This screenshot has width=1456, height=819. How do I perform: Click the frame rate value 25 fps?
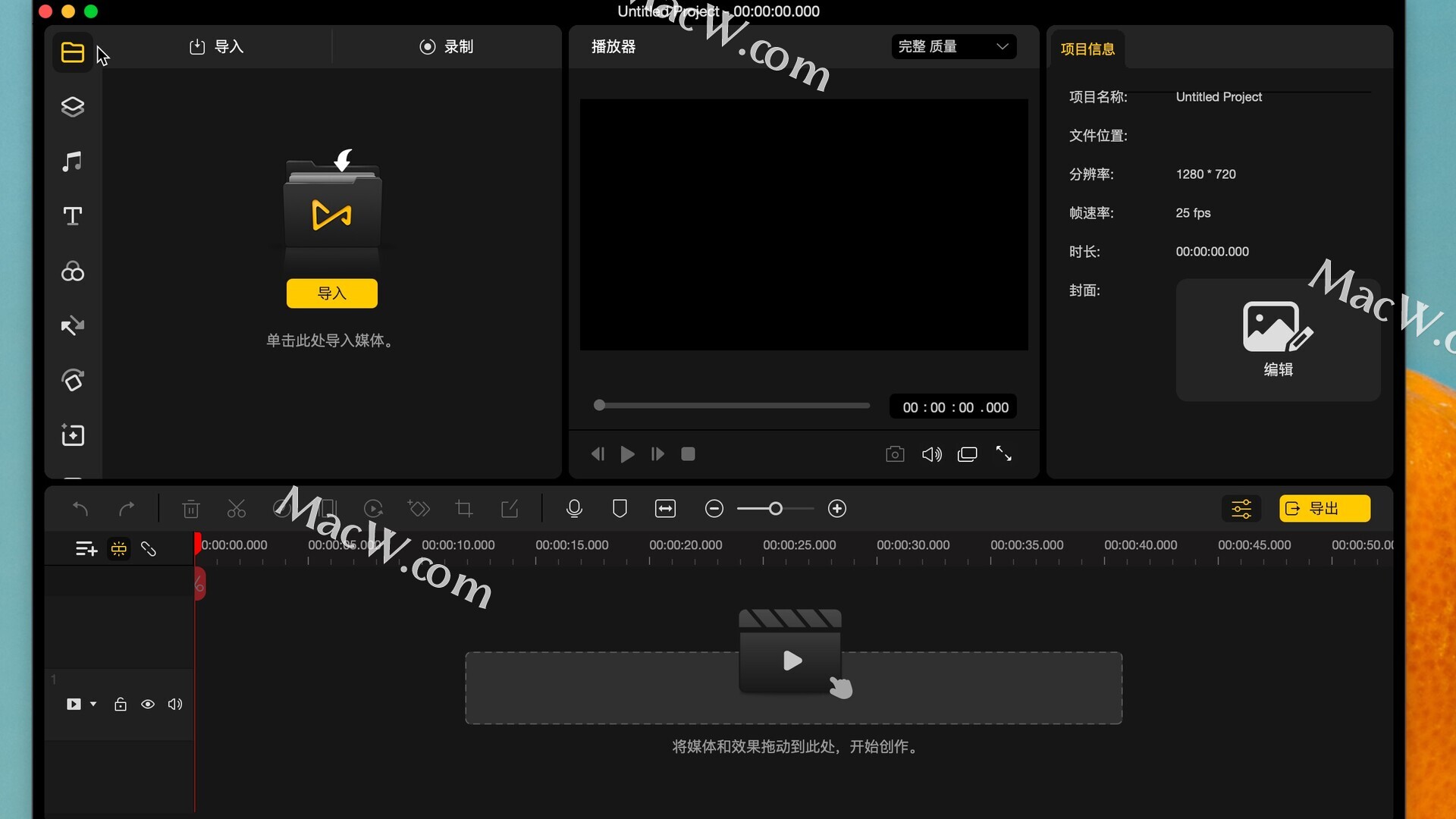point(1193,213)
